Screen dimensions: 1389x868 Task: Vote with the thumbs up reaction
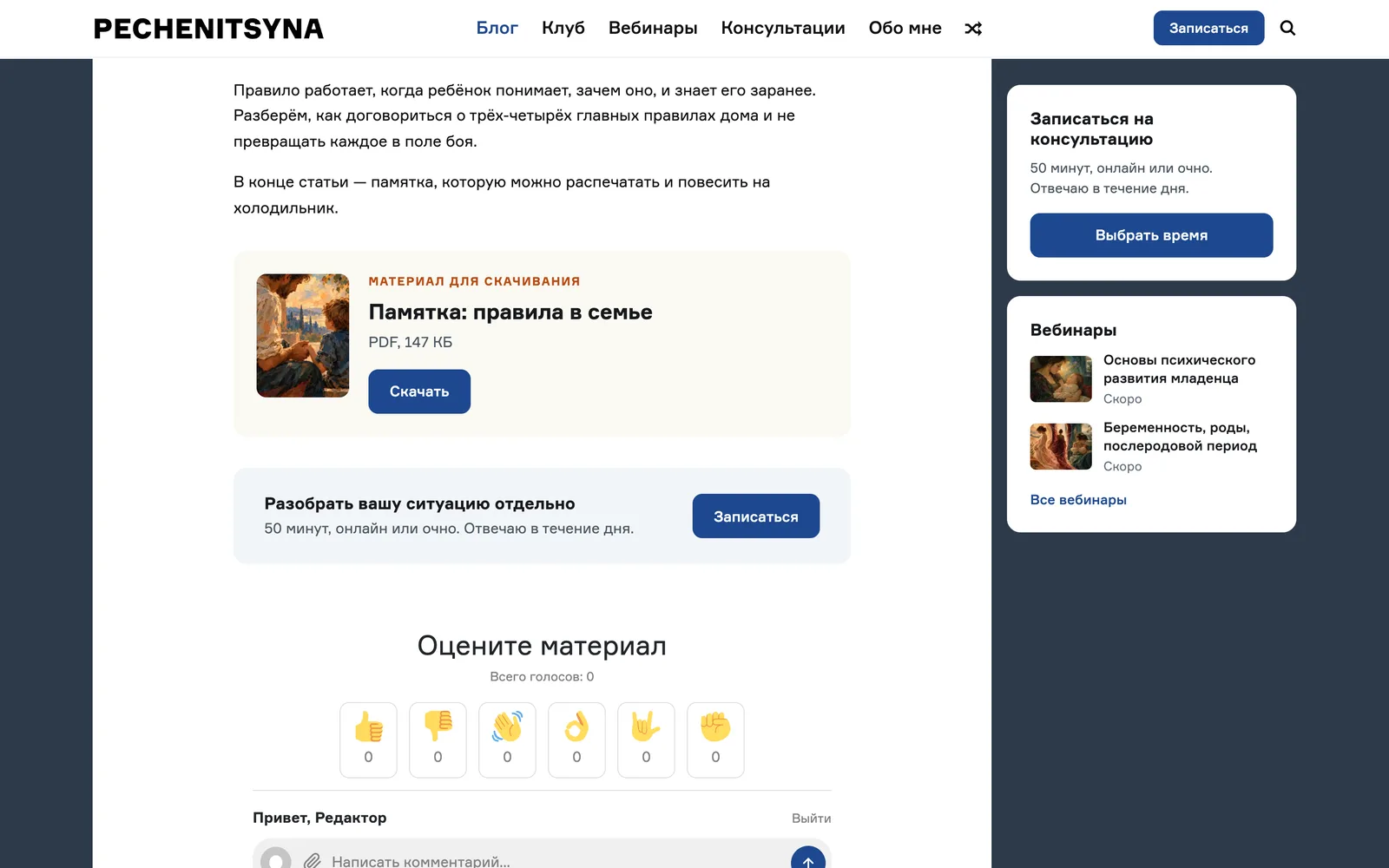[368, 740]
